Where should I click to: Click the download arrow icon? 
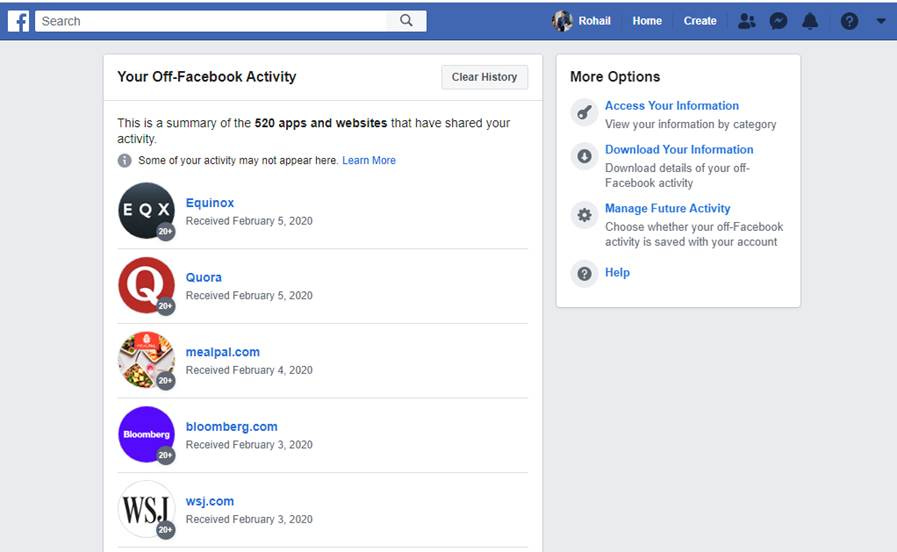584,156
